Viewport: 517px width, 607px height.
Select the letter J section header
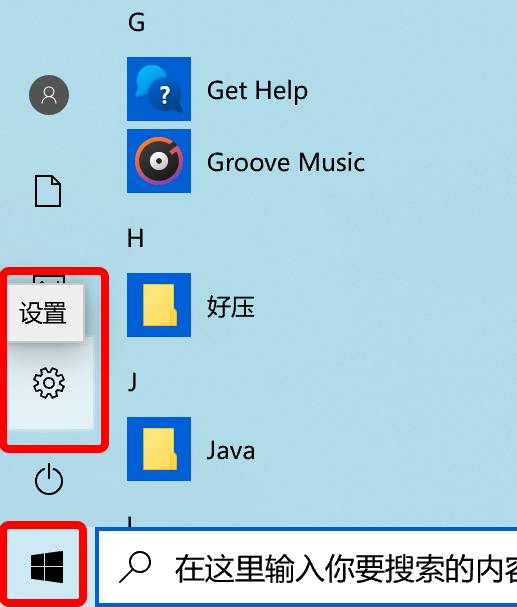coord(132,382)
